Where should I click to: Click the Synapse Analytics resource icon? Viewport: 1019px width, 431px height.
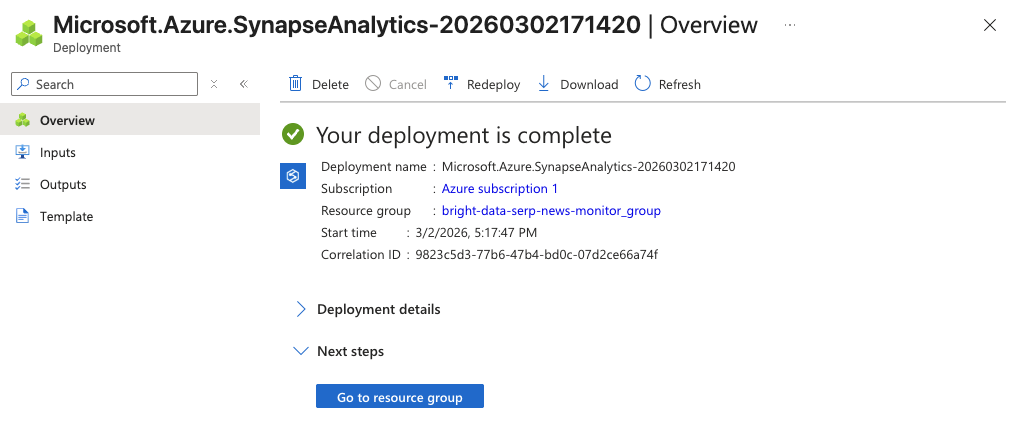pyautogui.click(x=293, y=176)
